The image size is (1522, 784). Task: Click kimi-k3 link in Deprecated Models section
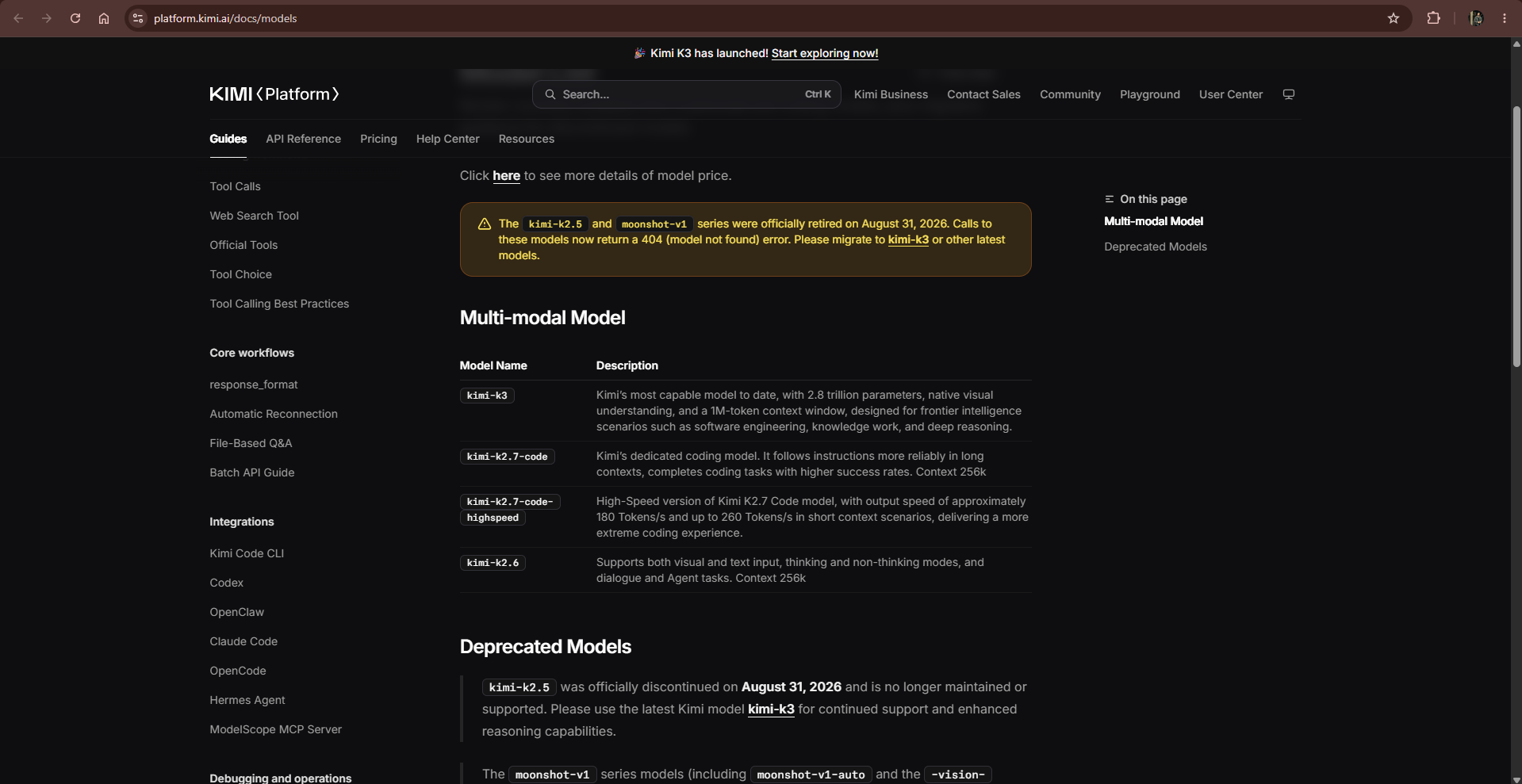[x=771, y=709]
